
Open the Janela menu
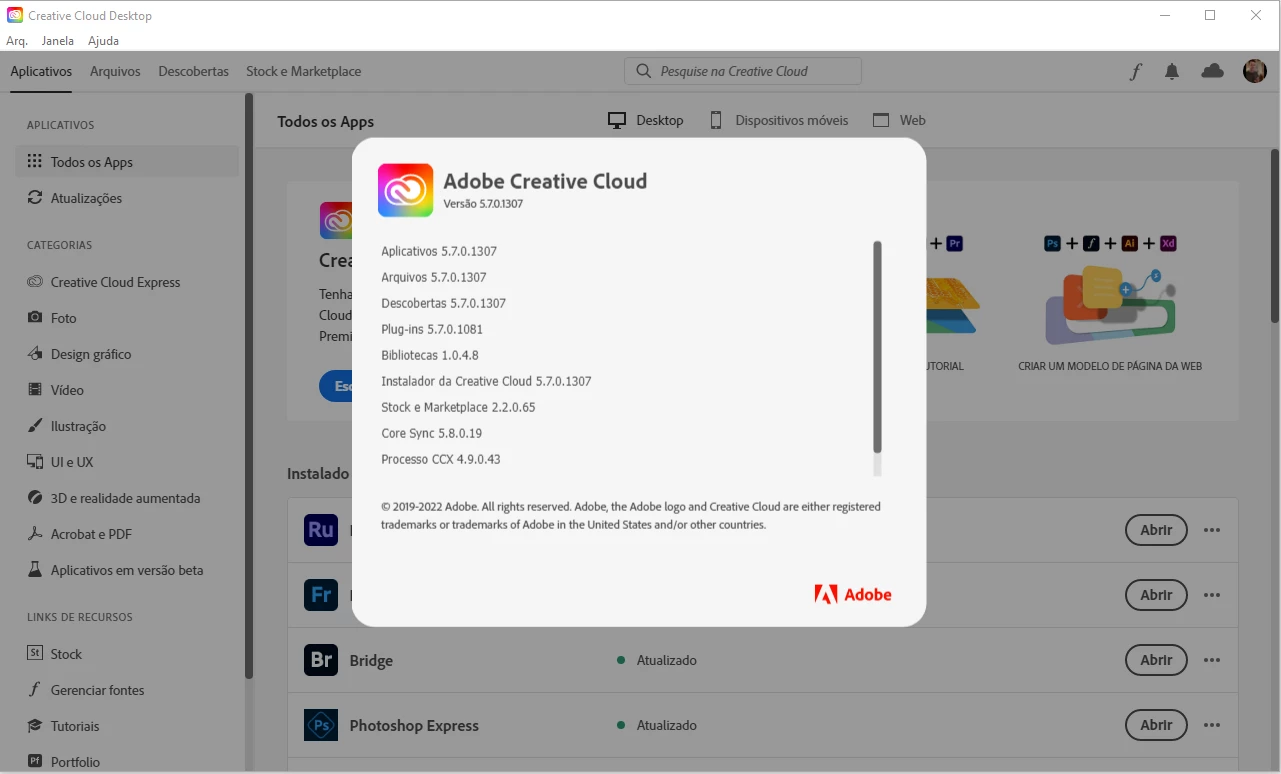point(58,41)
